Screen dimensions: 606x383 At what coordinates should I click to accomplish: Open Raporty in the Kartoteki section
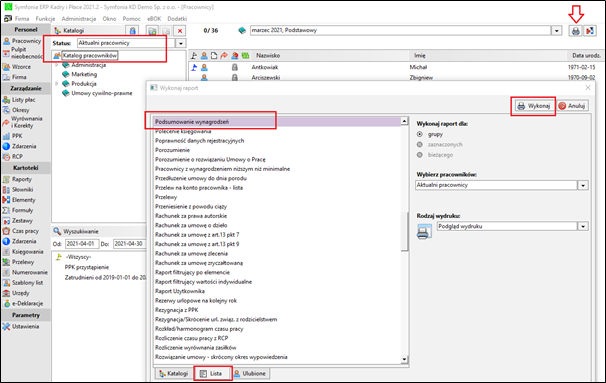(17, 179)
